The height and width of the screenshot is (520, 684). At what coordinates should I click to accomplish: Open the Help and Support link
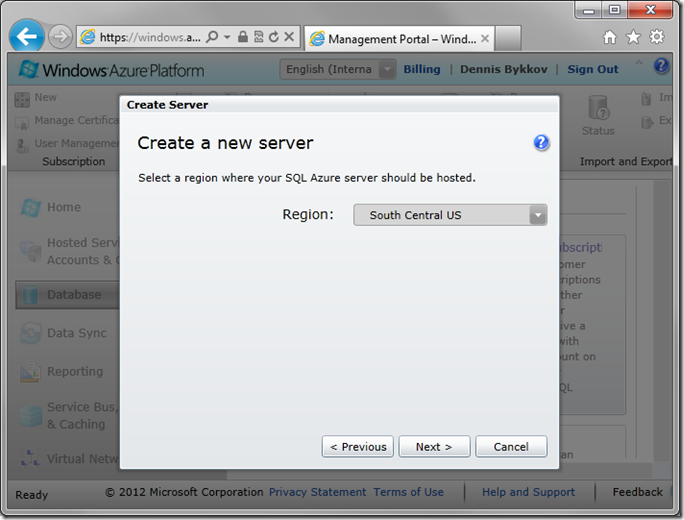(x=528, y=492)
